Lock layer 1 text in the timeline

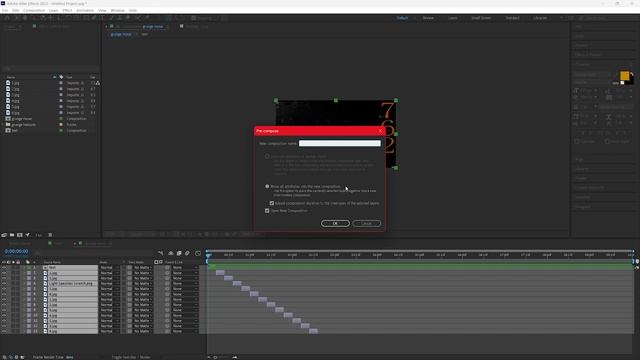click(18, 268)
